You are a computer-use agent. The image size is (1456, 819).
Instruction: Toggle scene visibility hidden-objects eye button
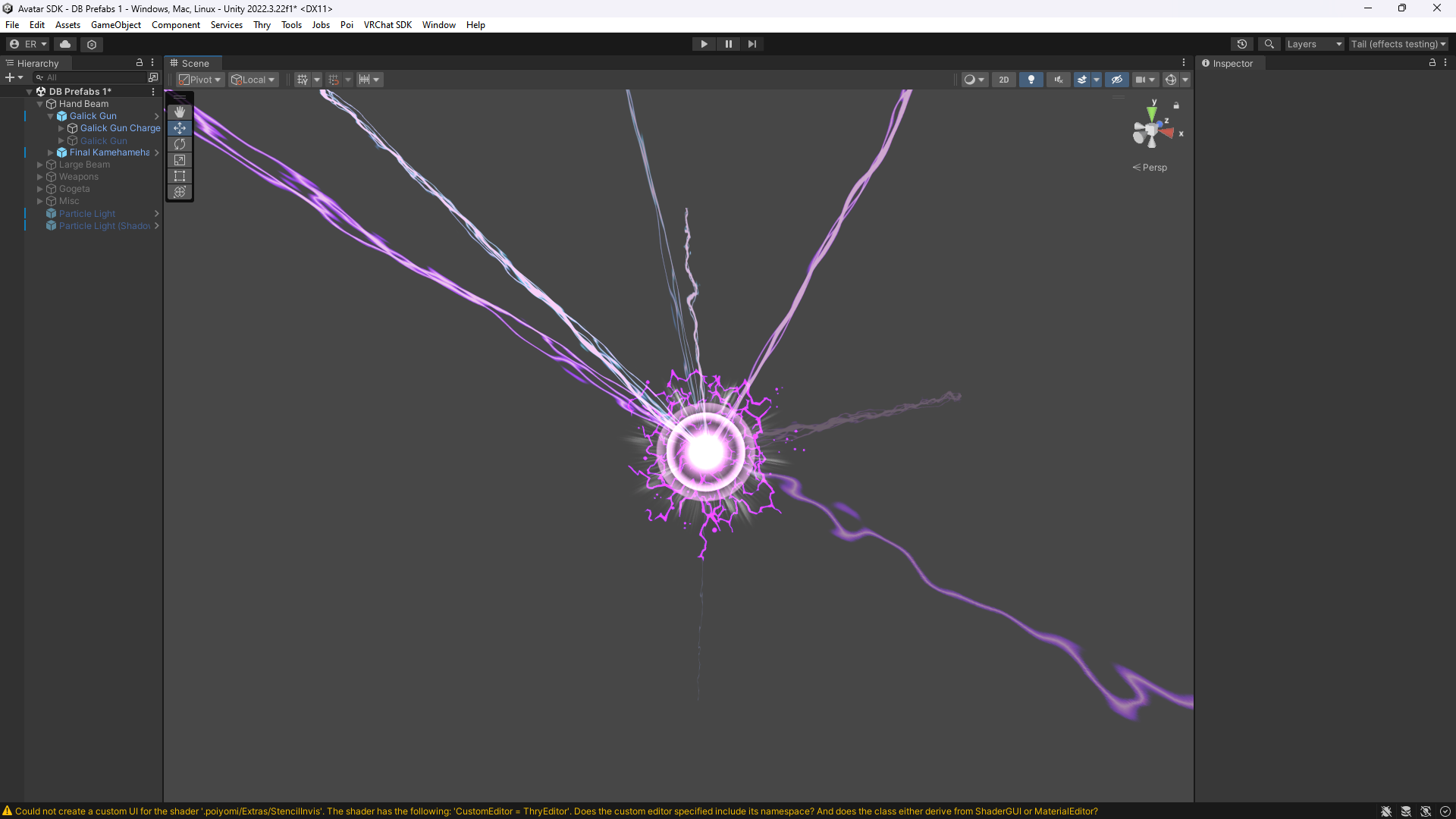[x=1116, y=80]
